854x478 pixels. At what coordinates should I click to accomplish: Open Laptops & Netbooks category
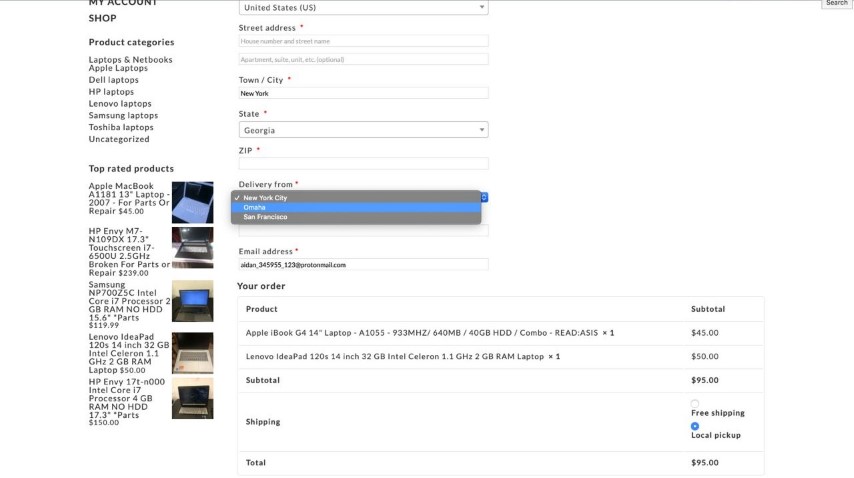[x=130, y=59]
